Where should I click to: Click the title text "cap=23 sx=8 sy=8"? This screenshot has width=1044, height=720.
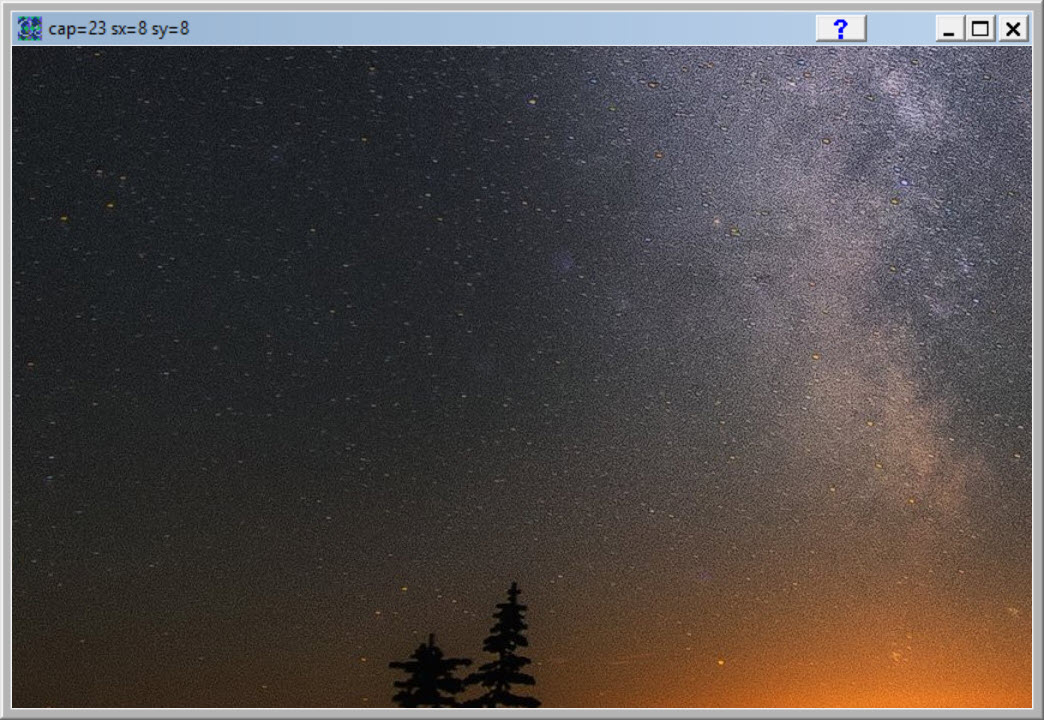(x=118, y=29)
